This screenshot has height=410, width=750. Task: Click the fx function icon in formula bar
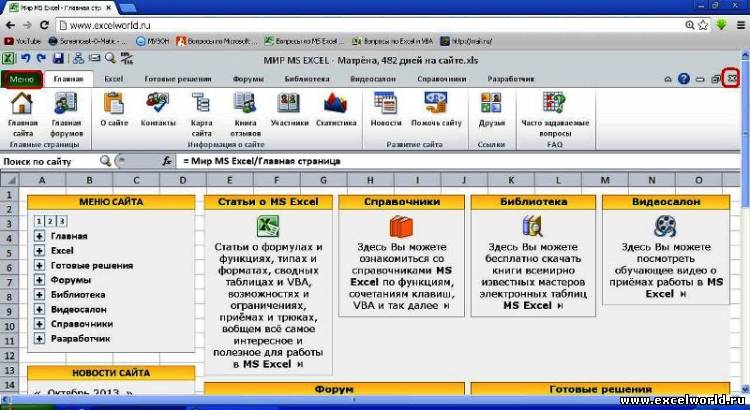pyautogui.click(x=166, y=161)
